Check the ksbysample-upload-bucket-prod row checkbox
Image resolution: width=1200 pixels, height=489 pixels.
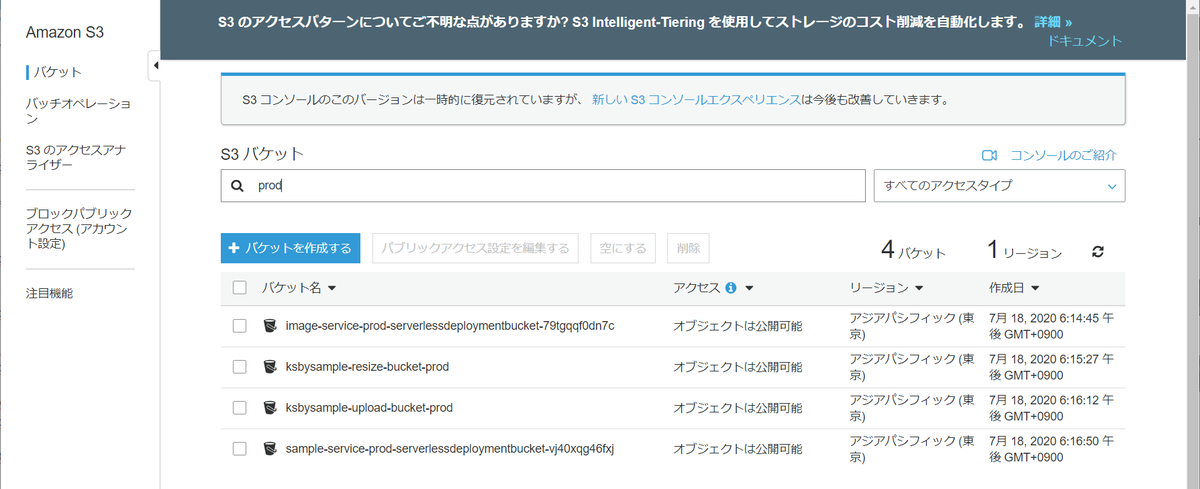click(239, 408)
